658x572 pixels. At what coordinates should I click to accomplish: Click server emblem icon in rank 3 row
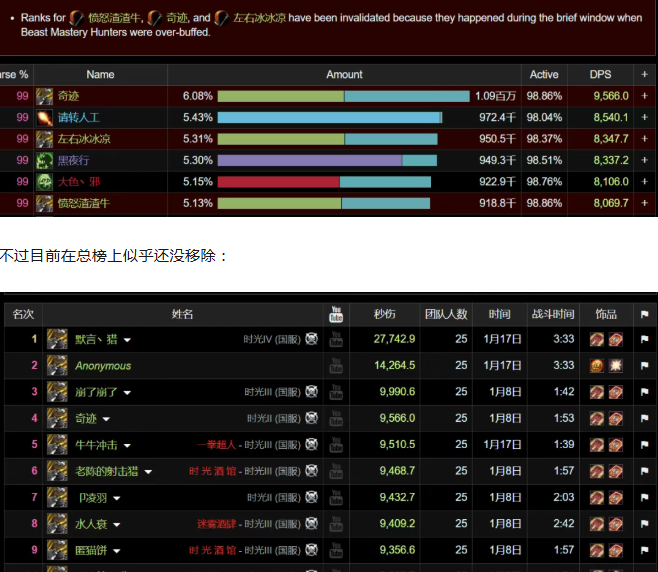[x=312, y=391]
